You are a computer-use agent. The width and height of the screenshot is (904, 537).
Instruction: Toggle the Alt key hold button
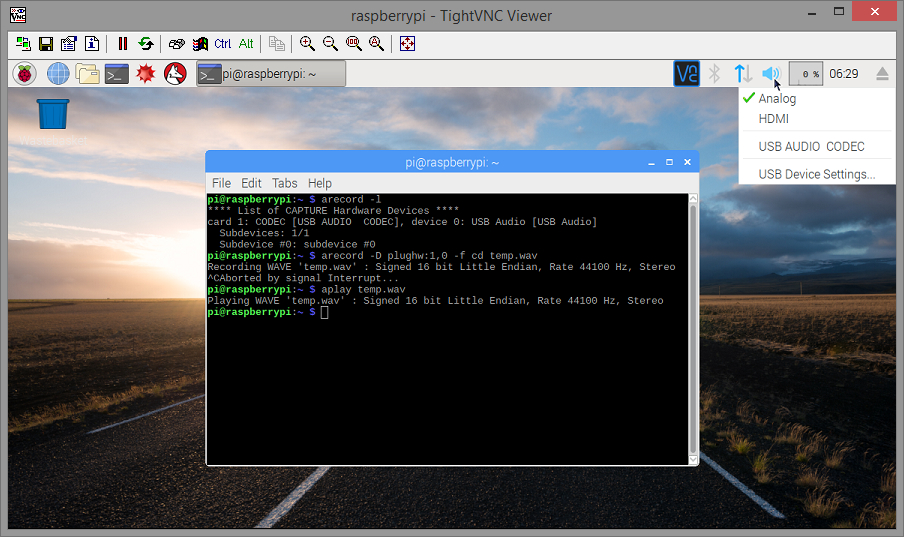pyautogui.click(x=246, y=44)
